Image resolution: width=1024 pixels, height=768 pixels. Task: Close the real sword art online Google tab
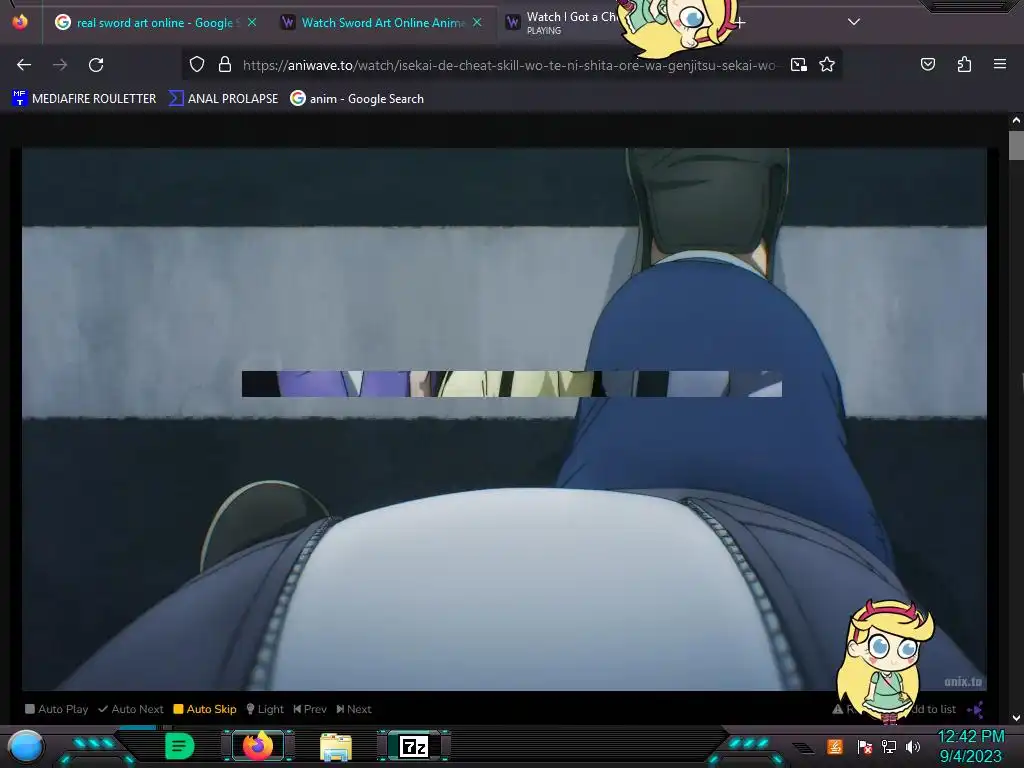tap(252, 22)
